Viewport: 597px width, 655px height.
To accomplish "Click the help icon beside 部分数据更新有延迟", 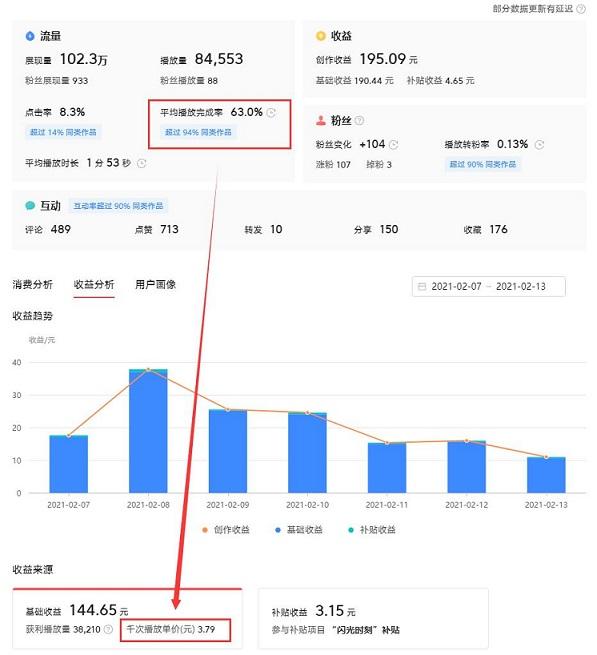I will [x=581, y=9].
